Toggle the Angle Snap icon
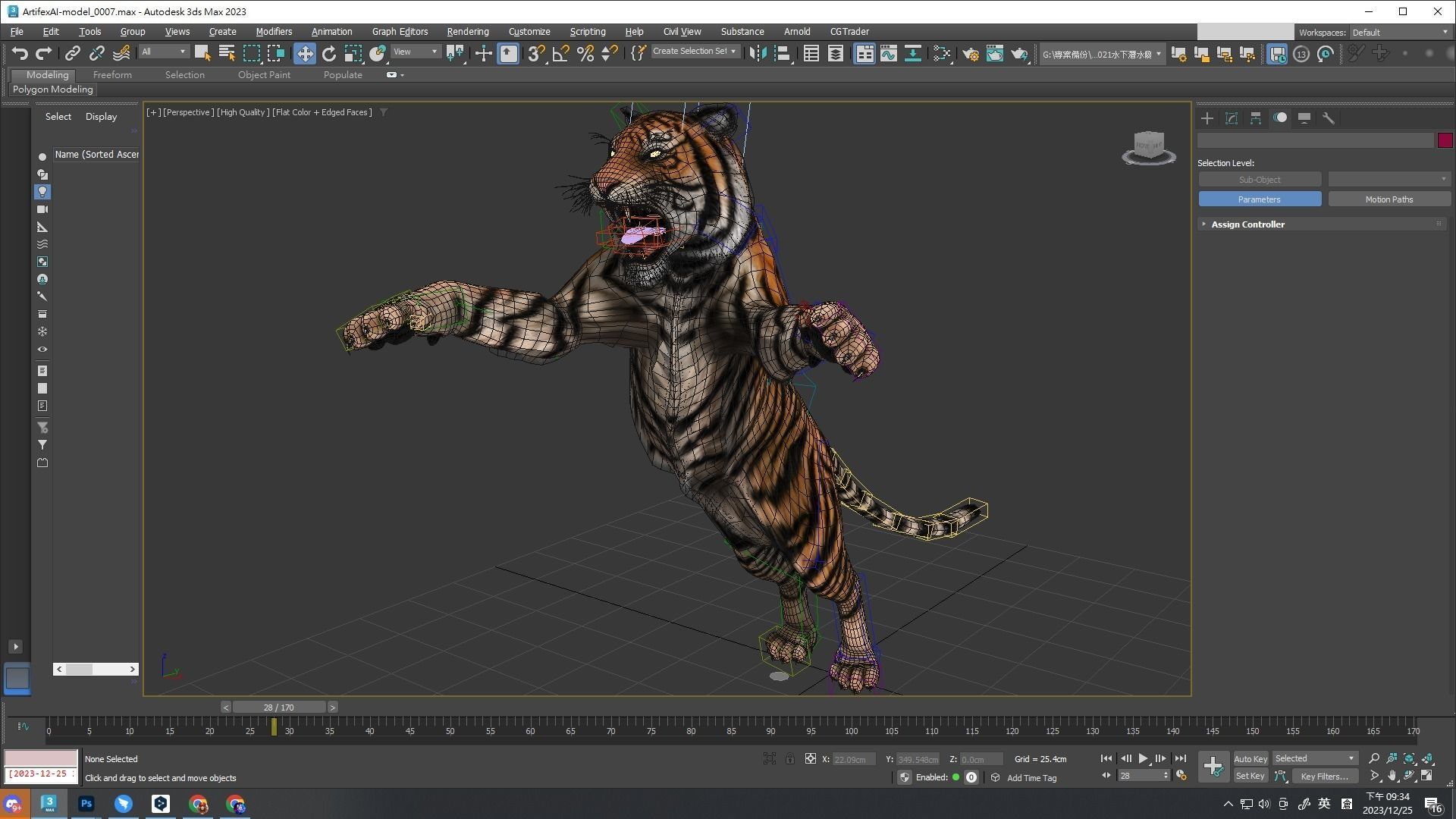1456x819 pixels. pyautogui.click(x=560, y=53)
